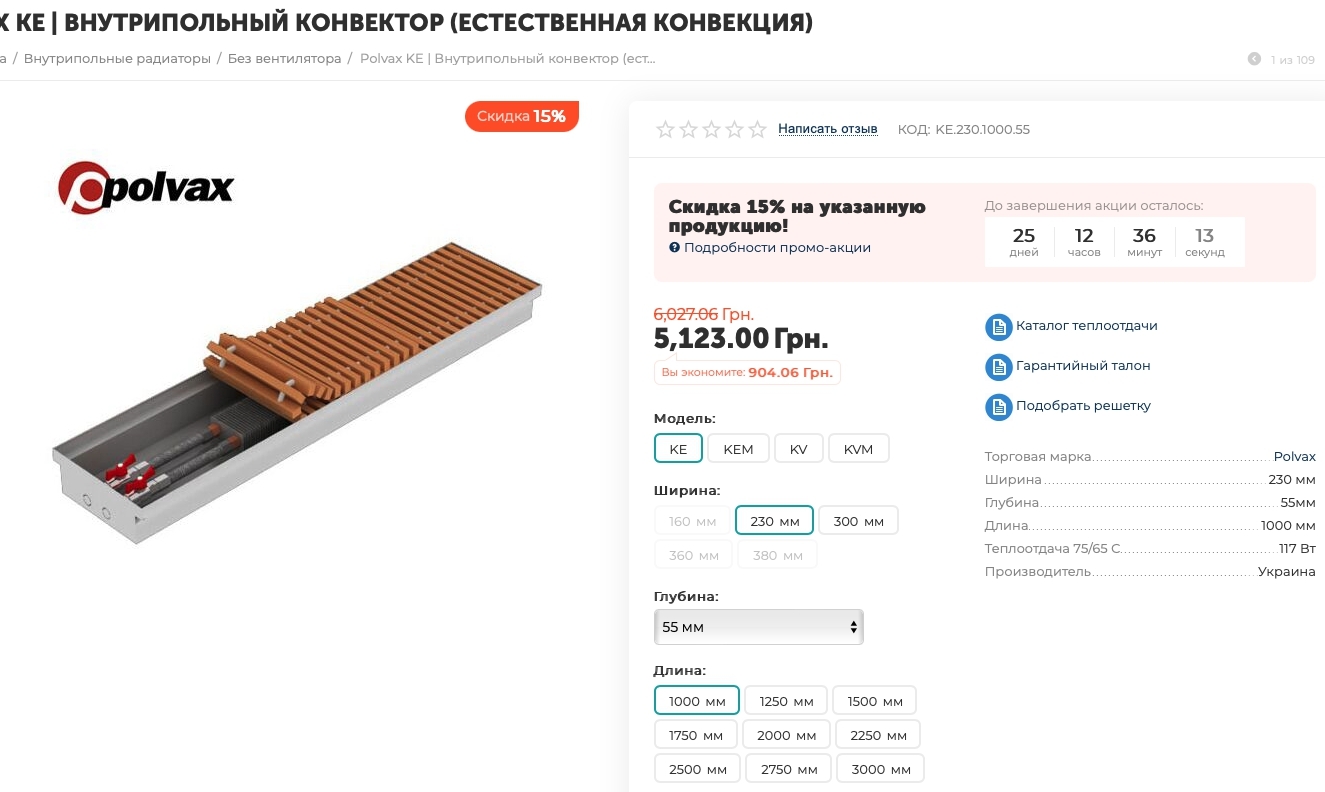Click the first rating star
This screenshot has height=792, width=1325.
(x=665, y=129)
